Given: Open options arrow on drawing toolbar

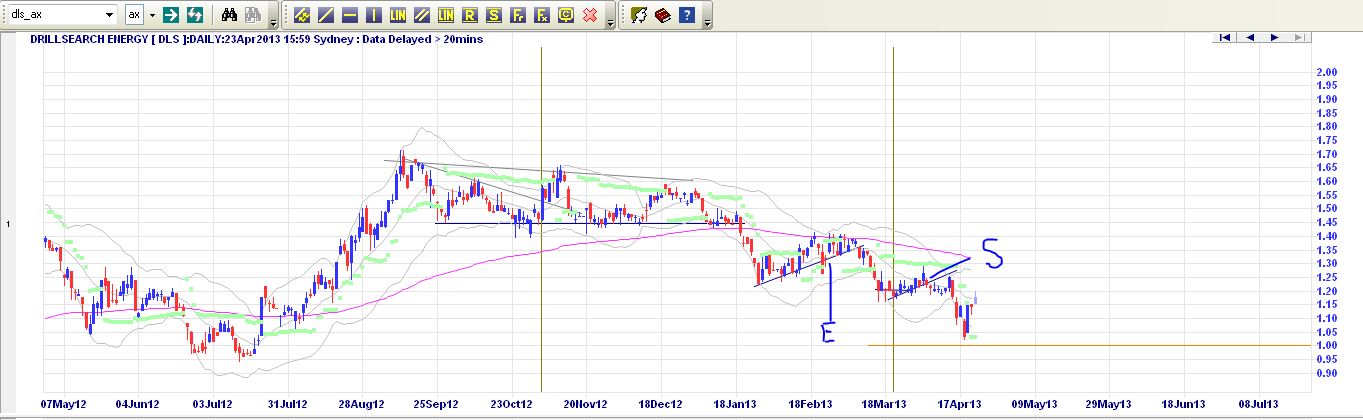Looking at the screenshot, I should 608,16.
